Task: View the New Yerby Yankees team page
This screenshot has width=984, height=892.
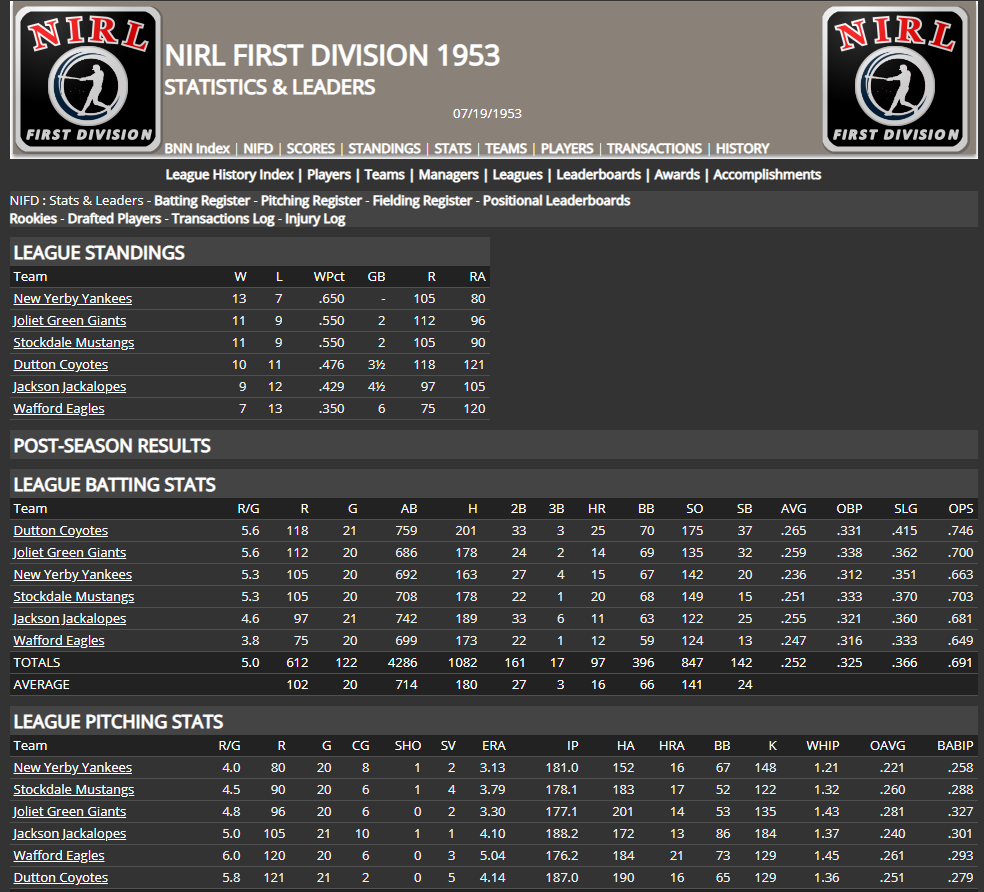Action: pyautogui.click(x=72, y=298)
